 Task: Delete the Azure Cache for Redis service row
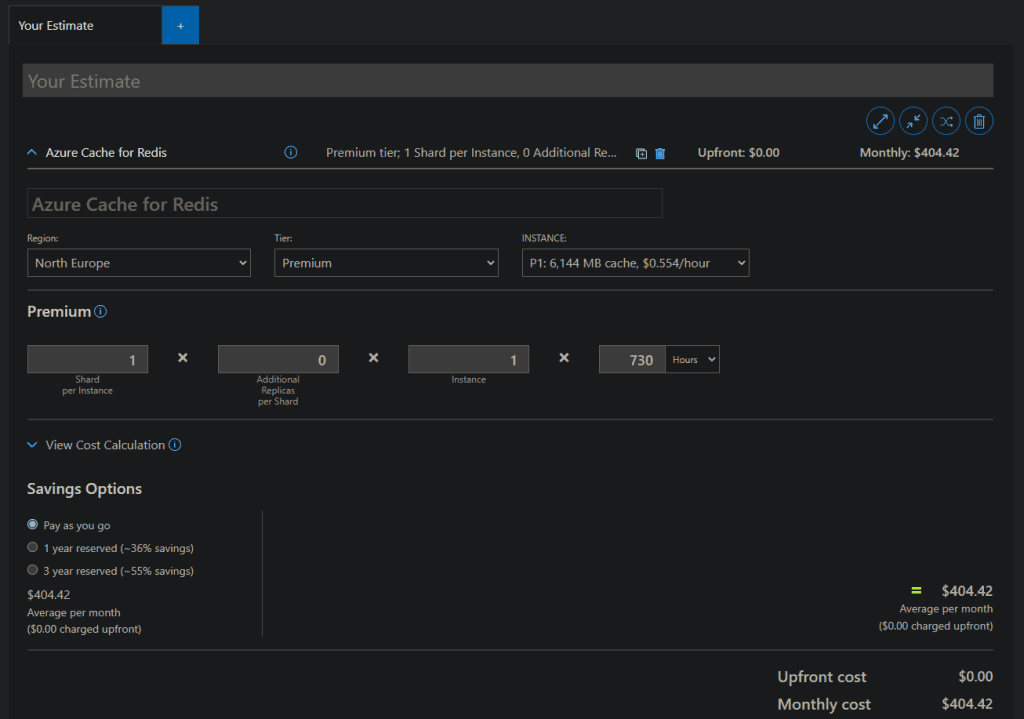tap(660, 154)
